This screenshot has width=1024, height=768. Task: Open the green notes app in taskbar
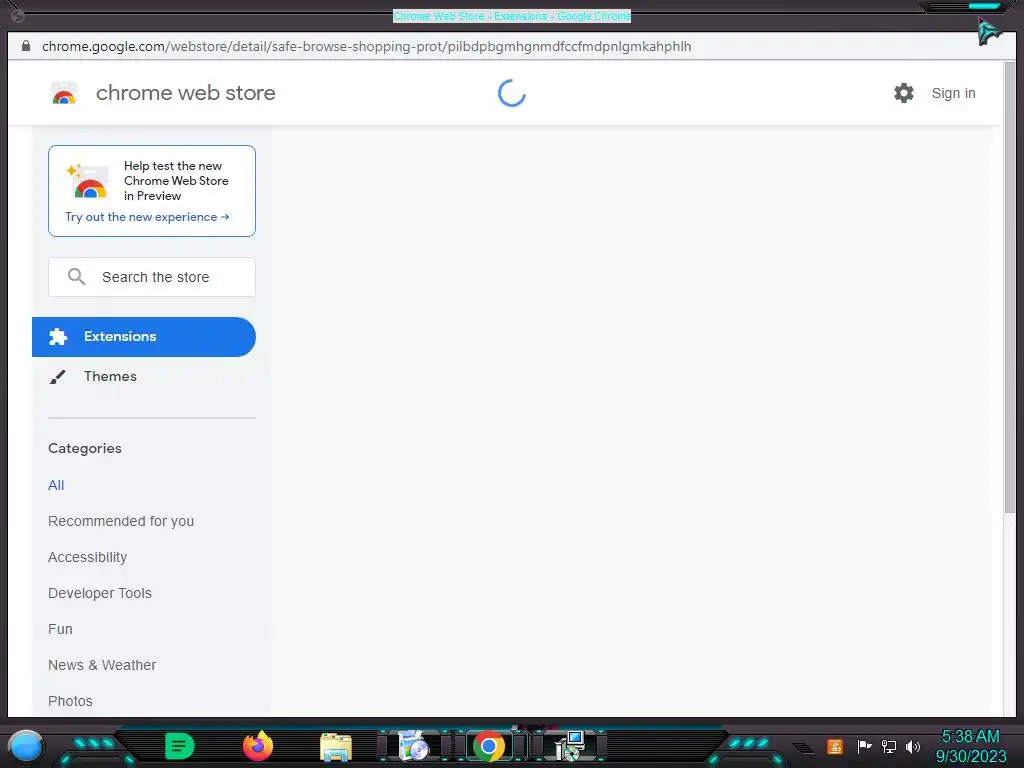[180, 746]
